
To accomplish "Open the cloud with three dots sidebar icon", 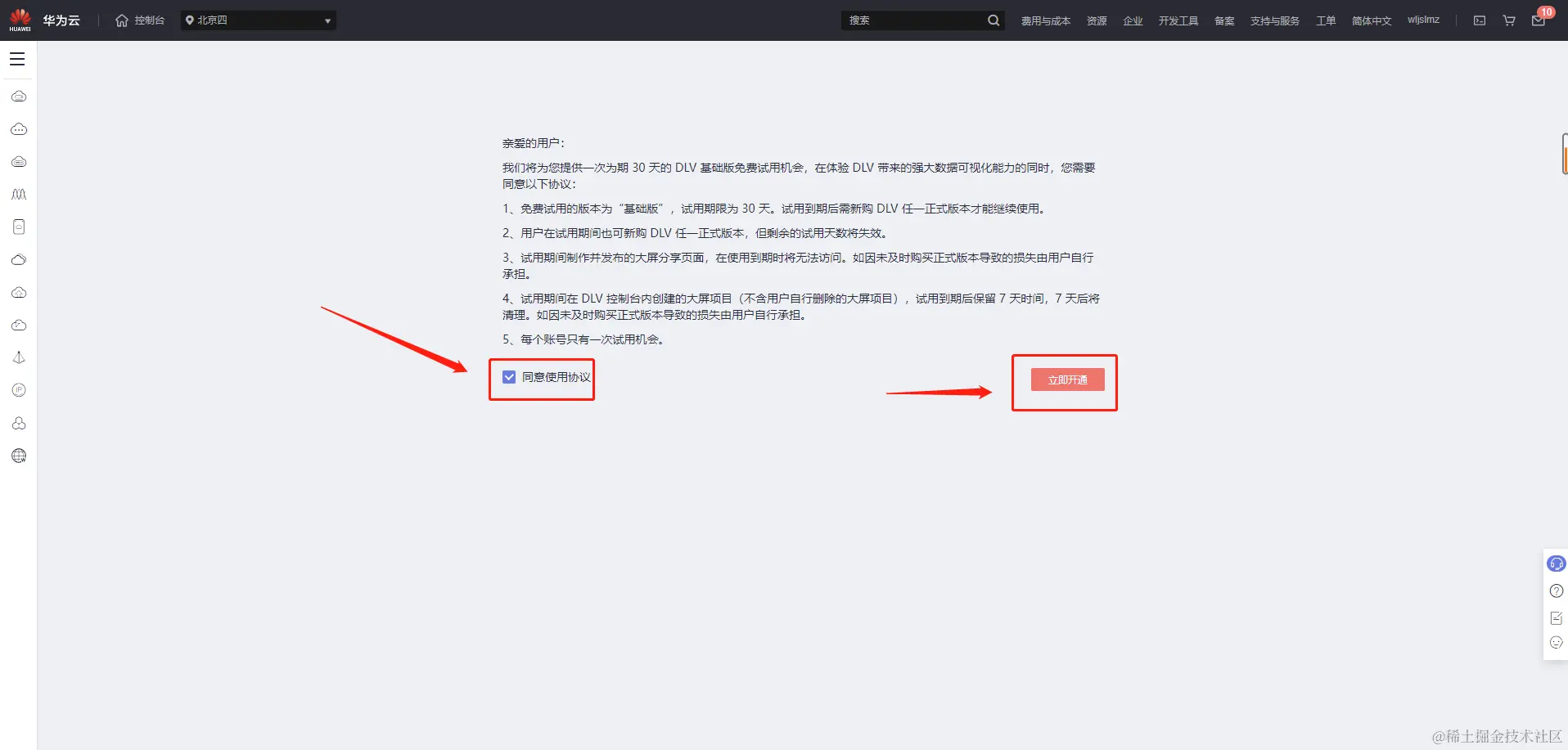I will (x=19, y=129).
